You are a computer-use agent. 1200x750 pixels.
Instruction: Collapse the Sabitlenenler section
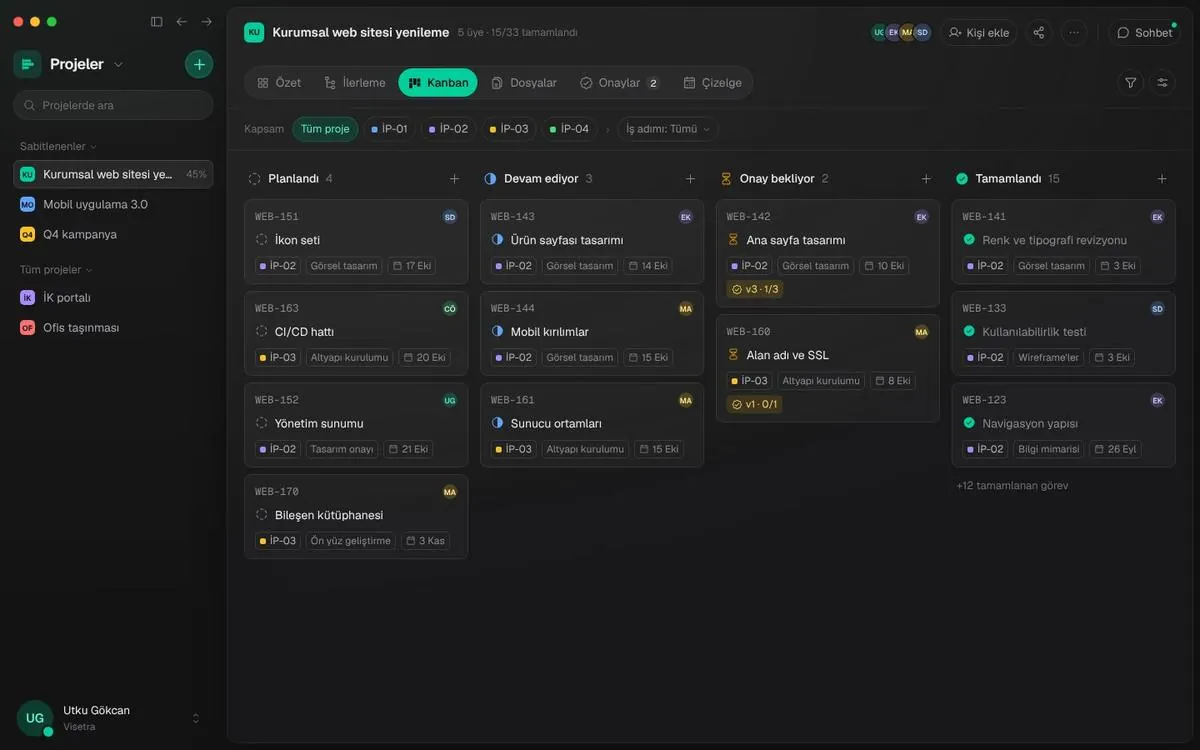coord(58,146)
